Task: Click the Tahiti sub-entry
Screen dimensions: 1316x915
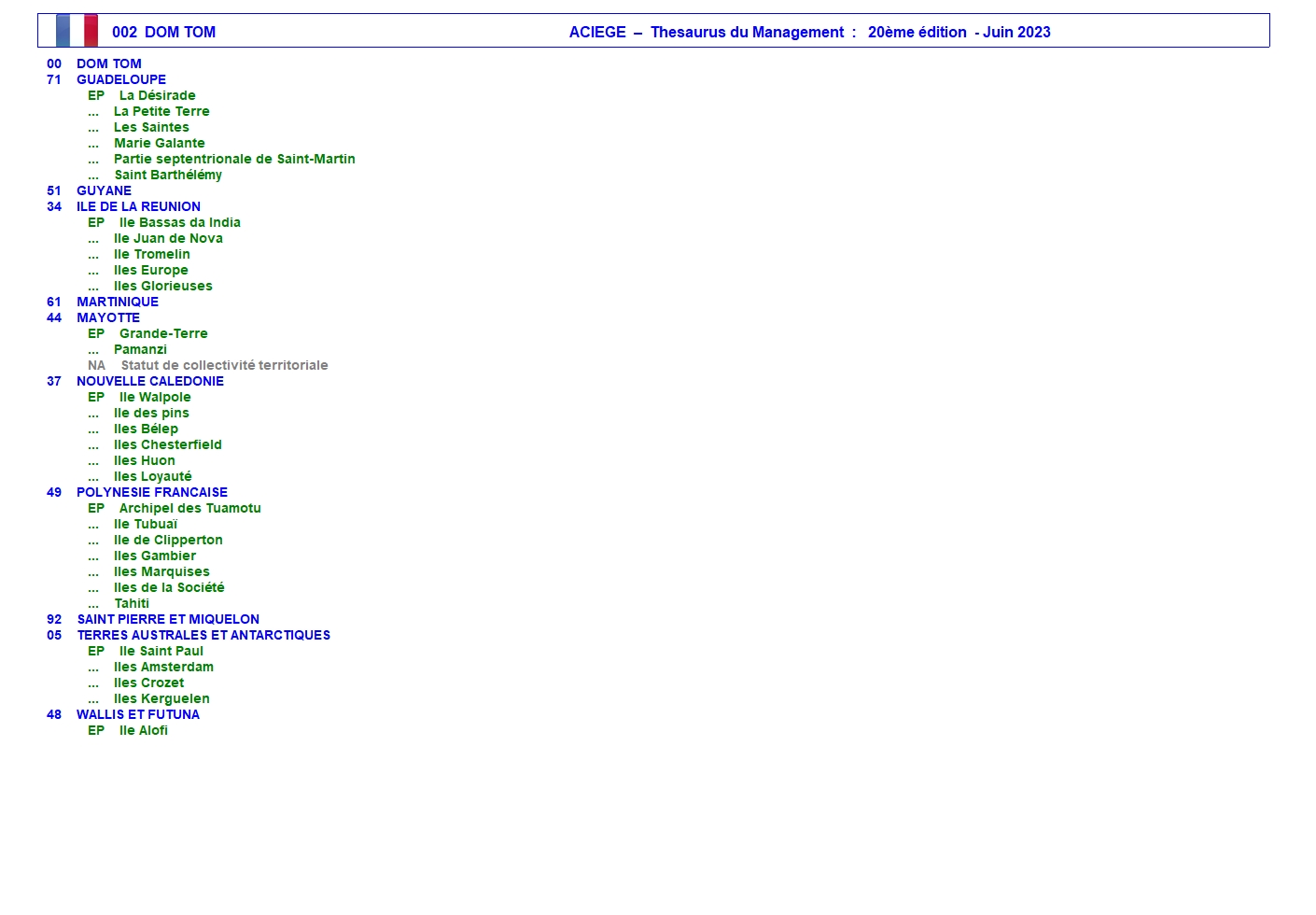Action: coord(132,603)
